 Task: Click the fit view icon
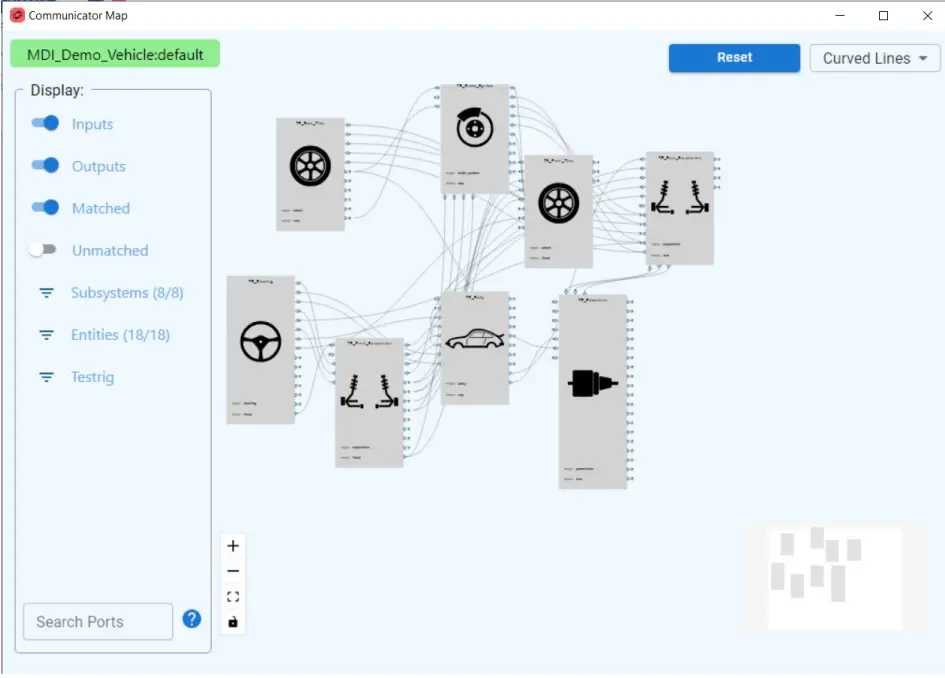pyautogui.click(x=233, y=597)
